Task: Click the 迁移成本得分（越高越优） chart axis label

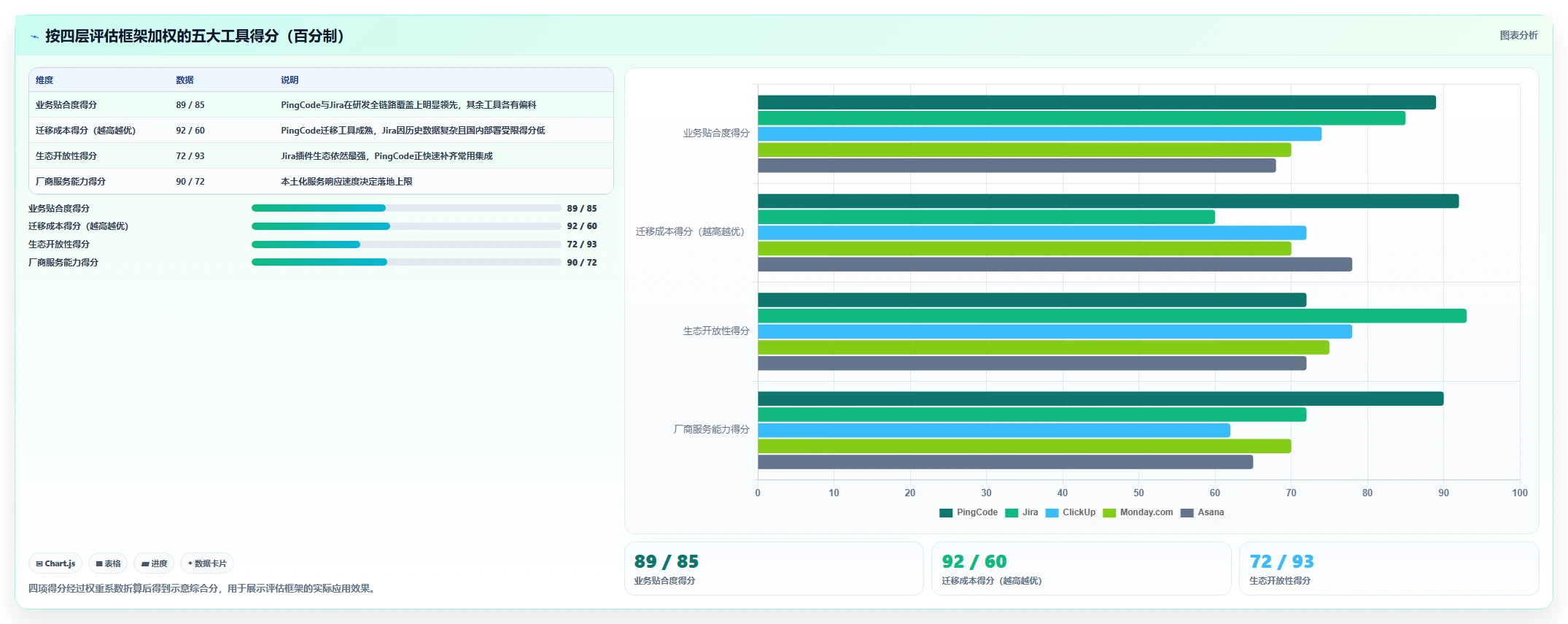Action: (x=692, y=232)
